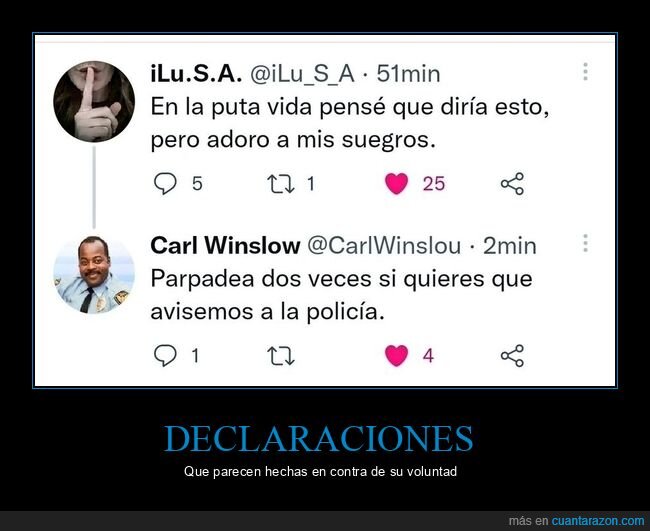Click the 51min timestamp
The height and width of the screenshot is (531, 650).
coord(408,74)
